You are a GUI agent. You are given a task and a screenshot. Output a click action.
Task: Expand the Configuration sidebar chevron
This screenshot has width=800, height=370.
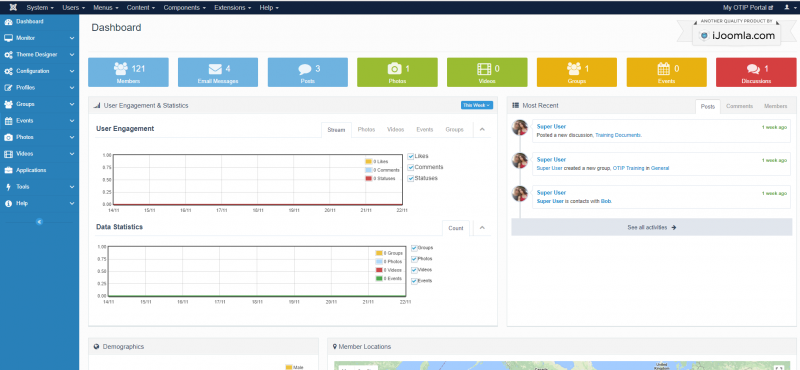coord(72,71)
